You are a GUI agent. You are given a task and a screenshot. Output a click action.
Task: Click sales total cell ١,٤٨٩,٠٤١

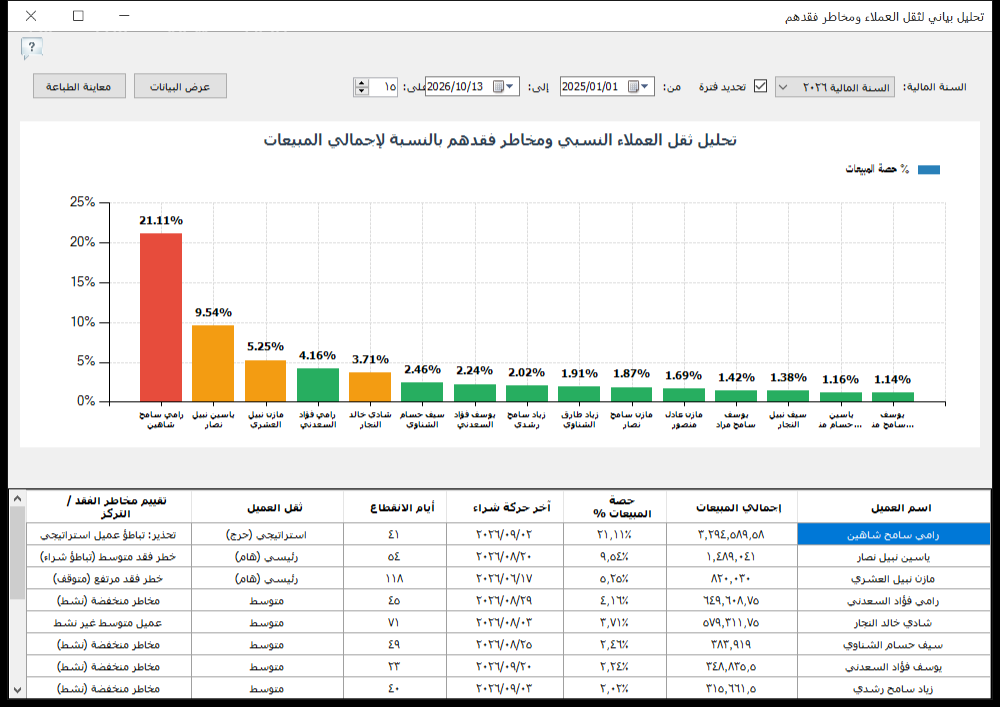732,557
